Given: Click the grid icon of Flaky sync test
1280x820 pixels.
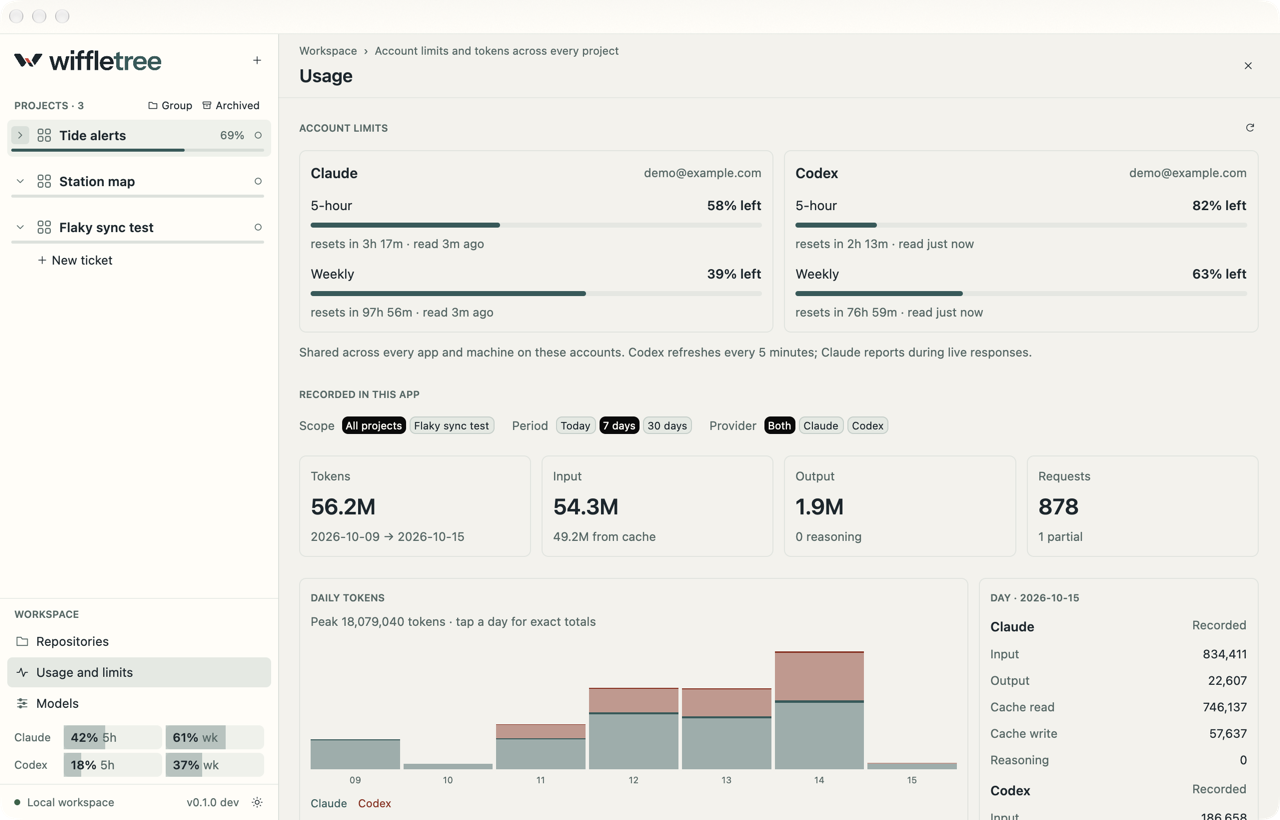Looking at the screenshot, I should (x=44, y=227).
